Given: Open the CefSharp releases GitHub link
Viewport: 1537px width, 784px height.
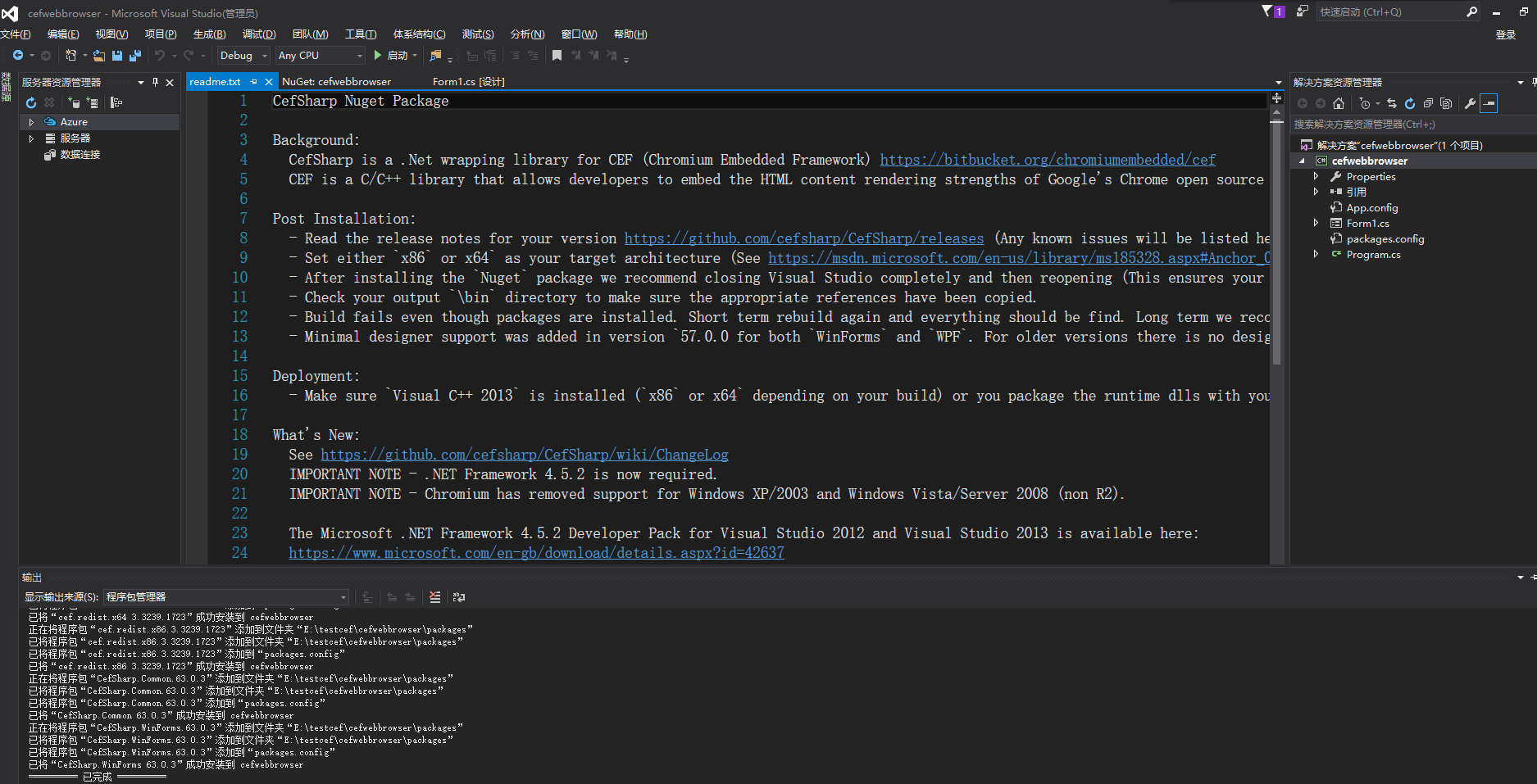Looking at the screenshot, I should (x=804, y=238).
